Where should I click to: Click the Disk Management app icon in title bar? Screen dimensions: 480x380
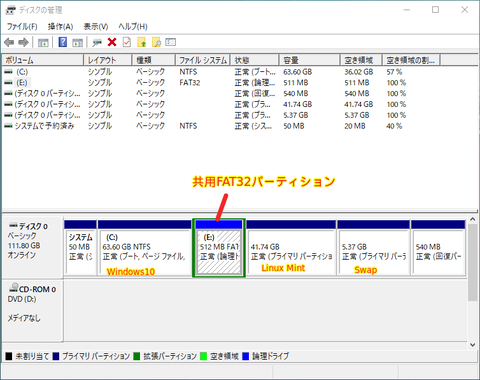(x=11, y=10)
